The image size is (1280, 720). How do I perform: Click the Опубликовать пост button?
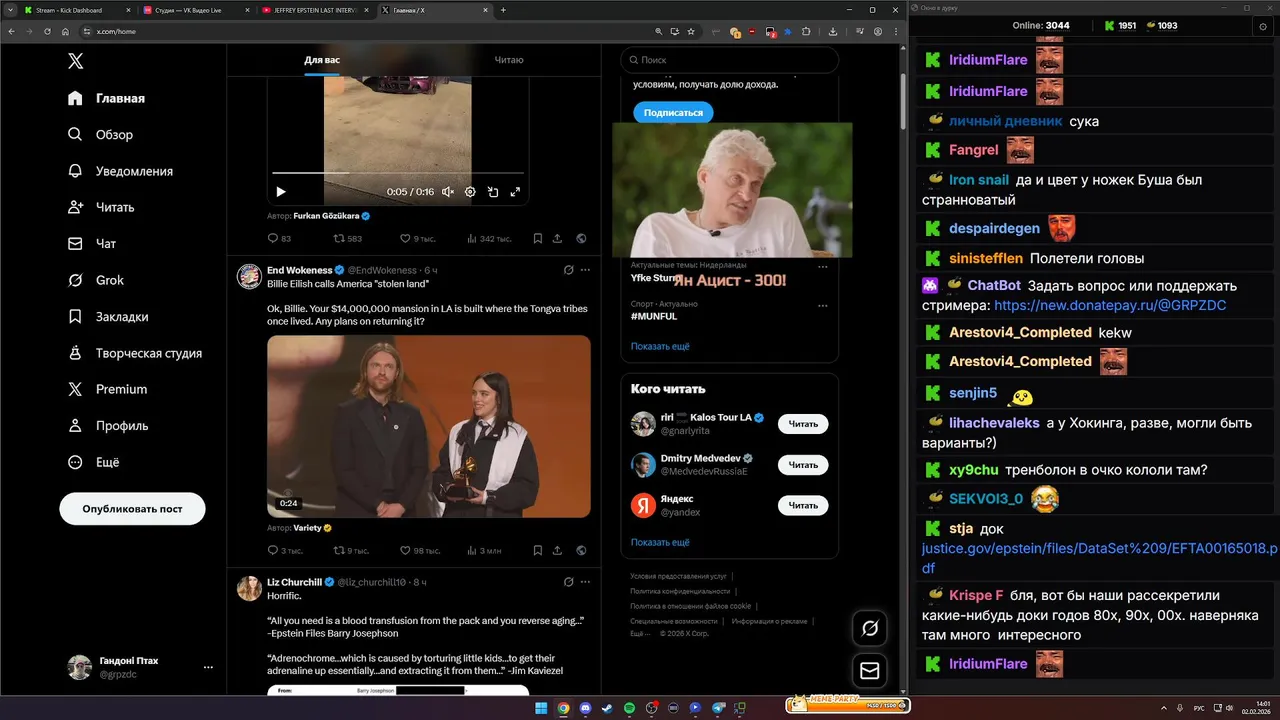pyautogui.click(x=132, y=509)
